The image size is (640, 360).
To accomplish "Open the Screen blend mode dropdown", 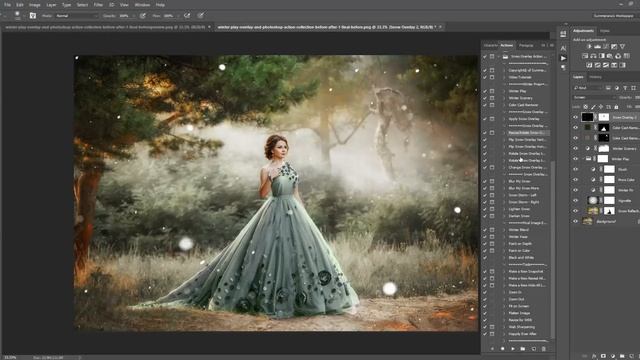I will (x=594, y=98).
